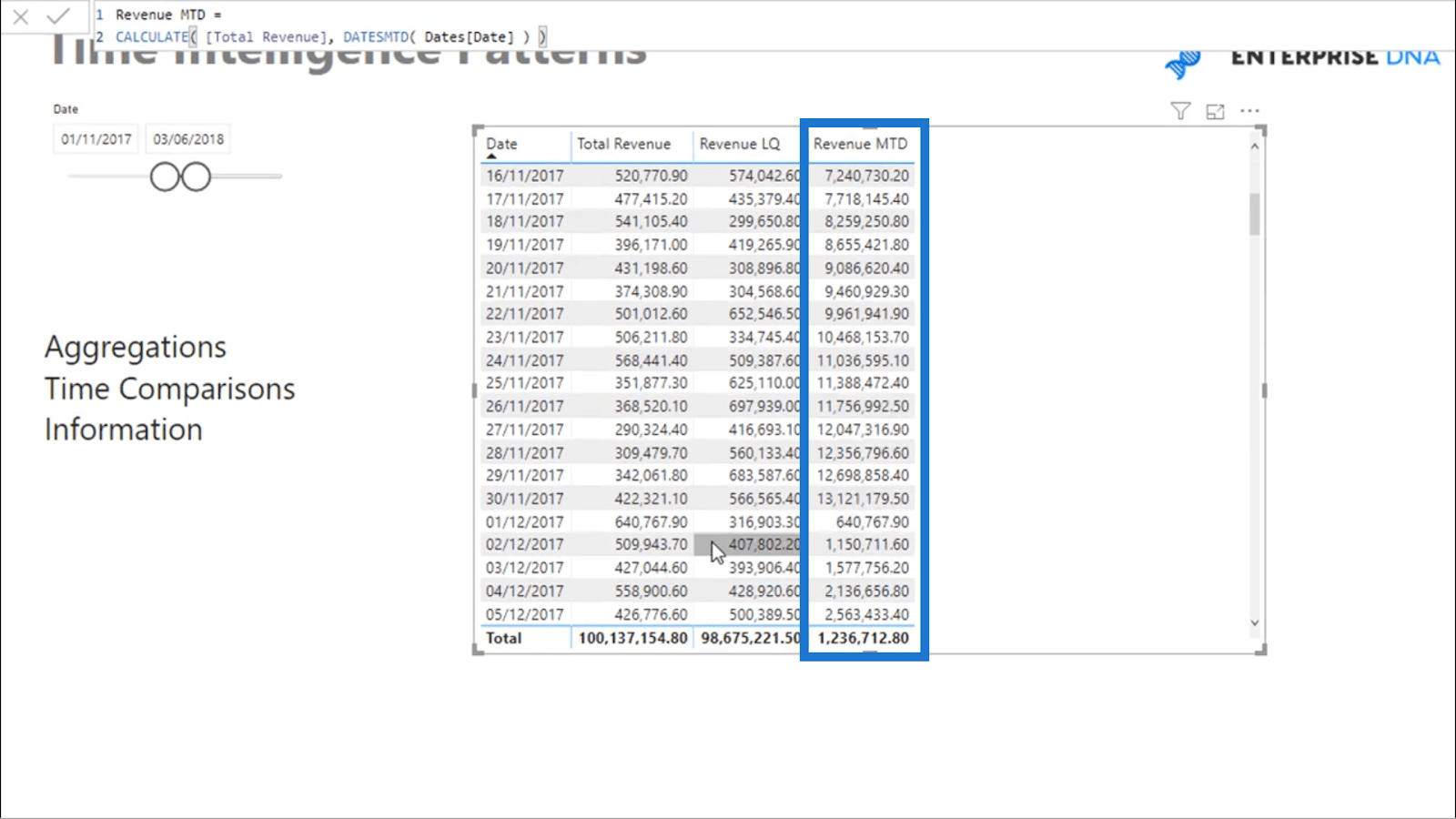Click the Focus mode icon

[1215, 111]
